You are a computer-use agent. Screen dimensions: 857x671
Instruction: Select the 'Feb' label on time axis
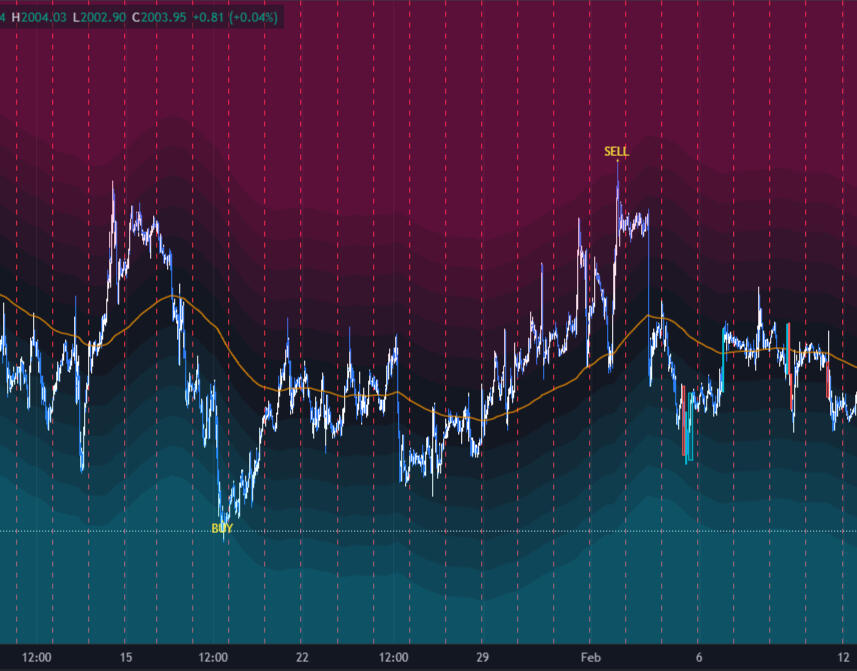[591, 657]
